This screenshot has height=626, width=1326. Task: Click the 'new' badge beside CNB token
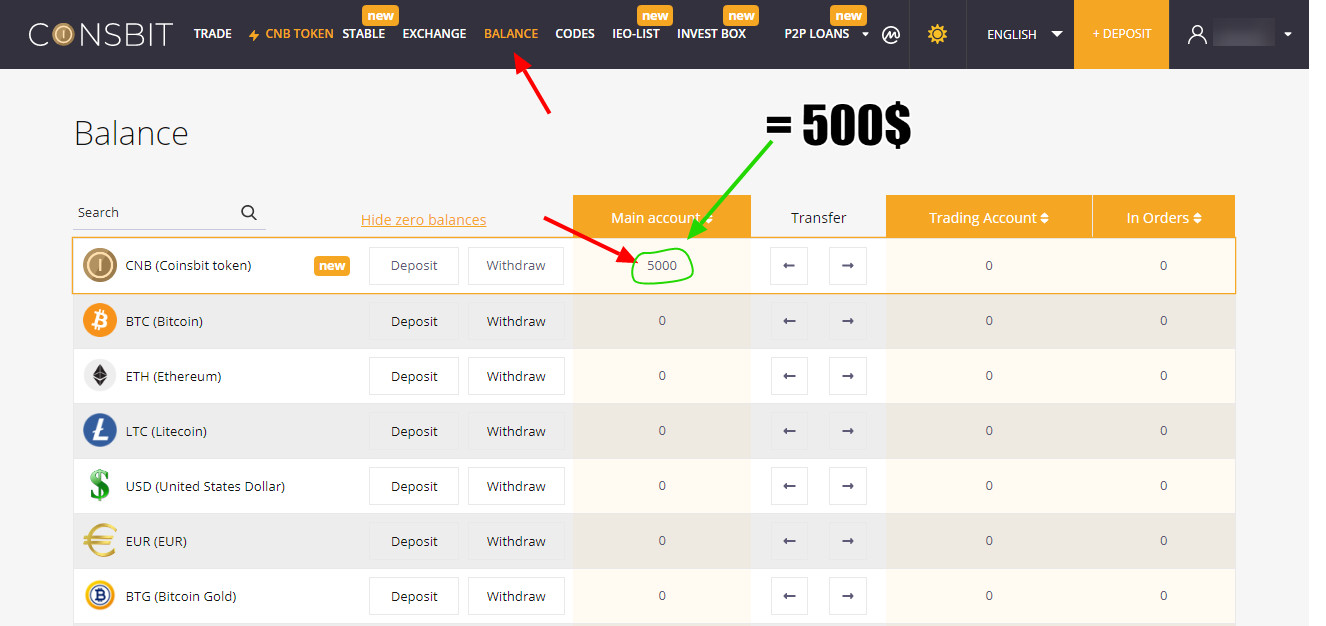point(332,266)
